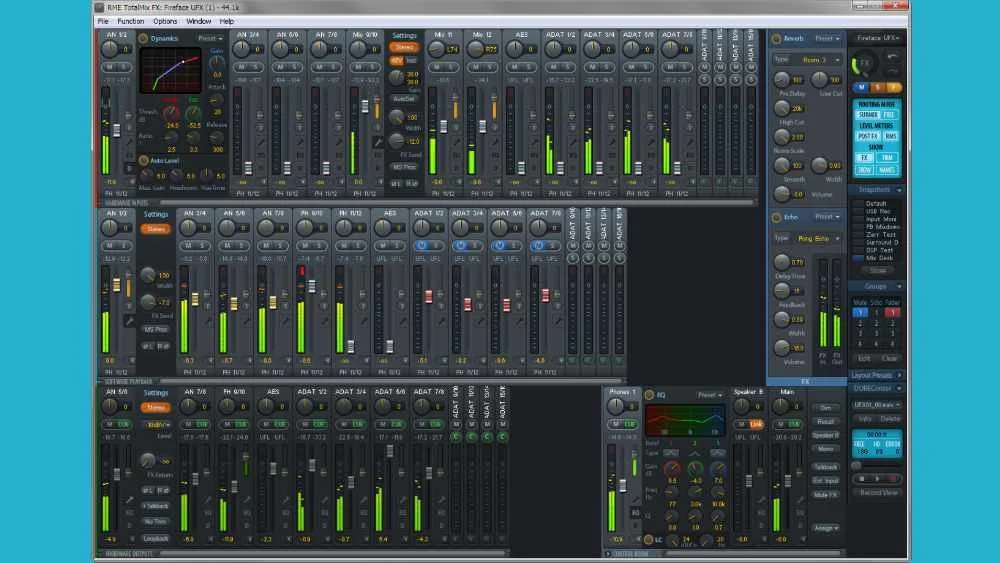Open the File menu
The image size is (1000, 563).
click(103, 21)
